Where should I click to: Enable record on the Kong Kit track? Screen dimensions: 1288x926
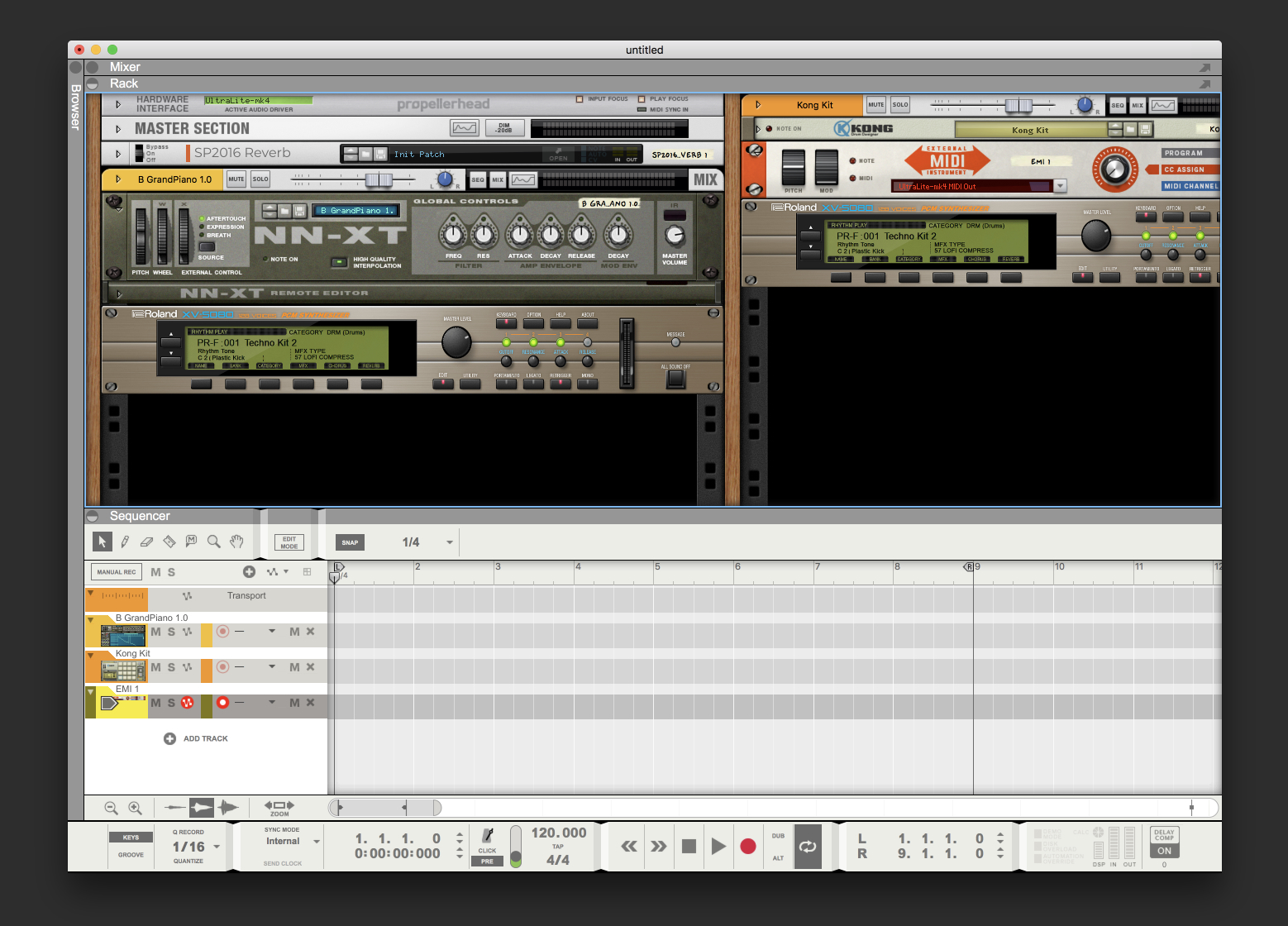pyautogui.click(x=222, y=666)
